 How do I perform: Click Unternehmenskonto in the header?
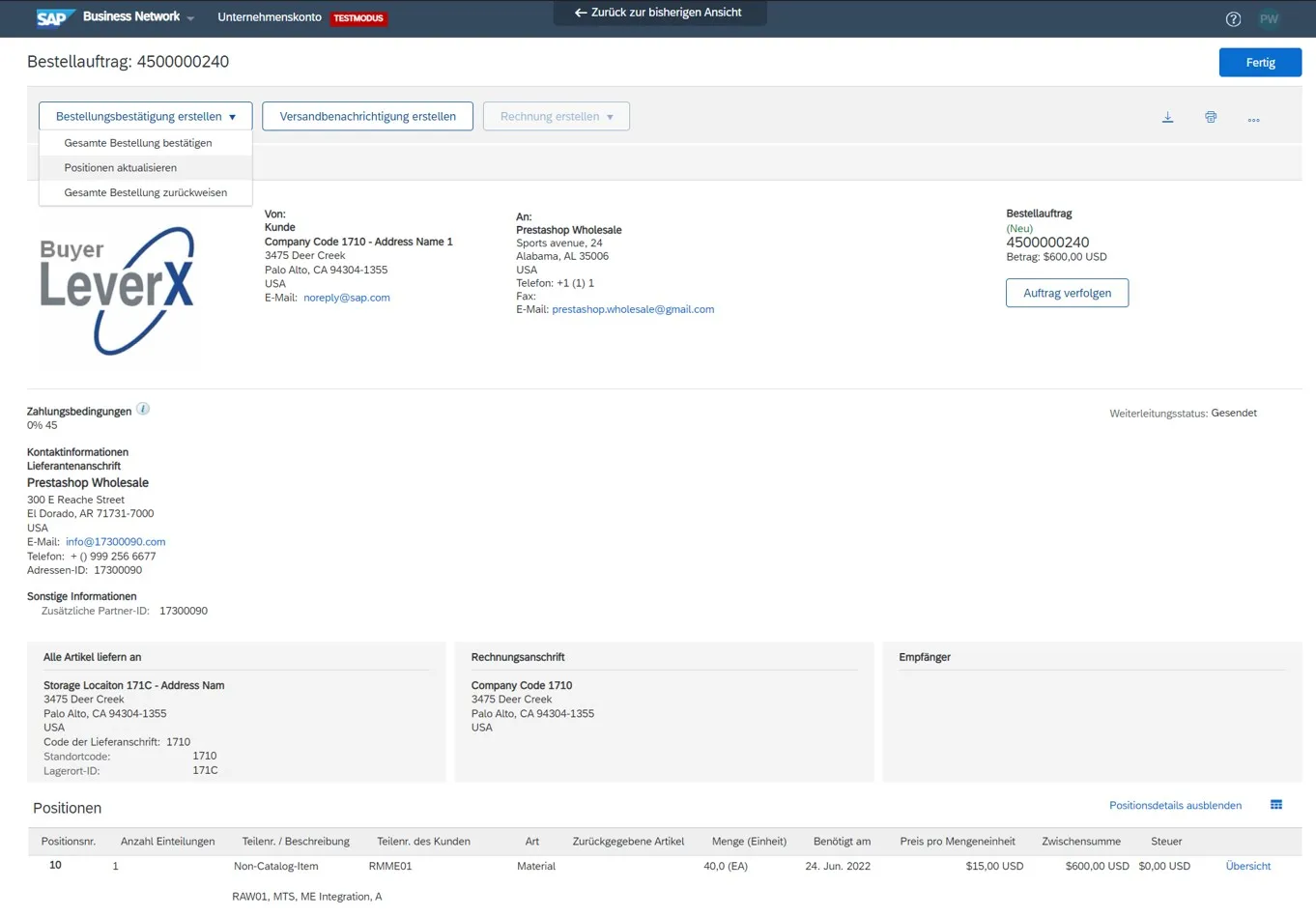pyautogui.click(x=270, y=17)
